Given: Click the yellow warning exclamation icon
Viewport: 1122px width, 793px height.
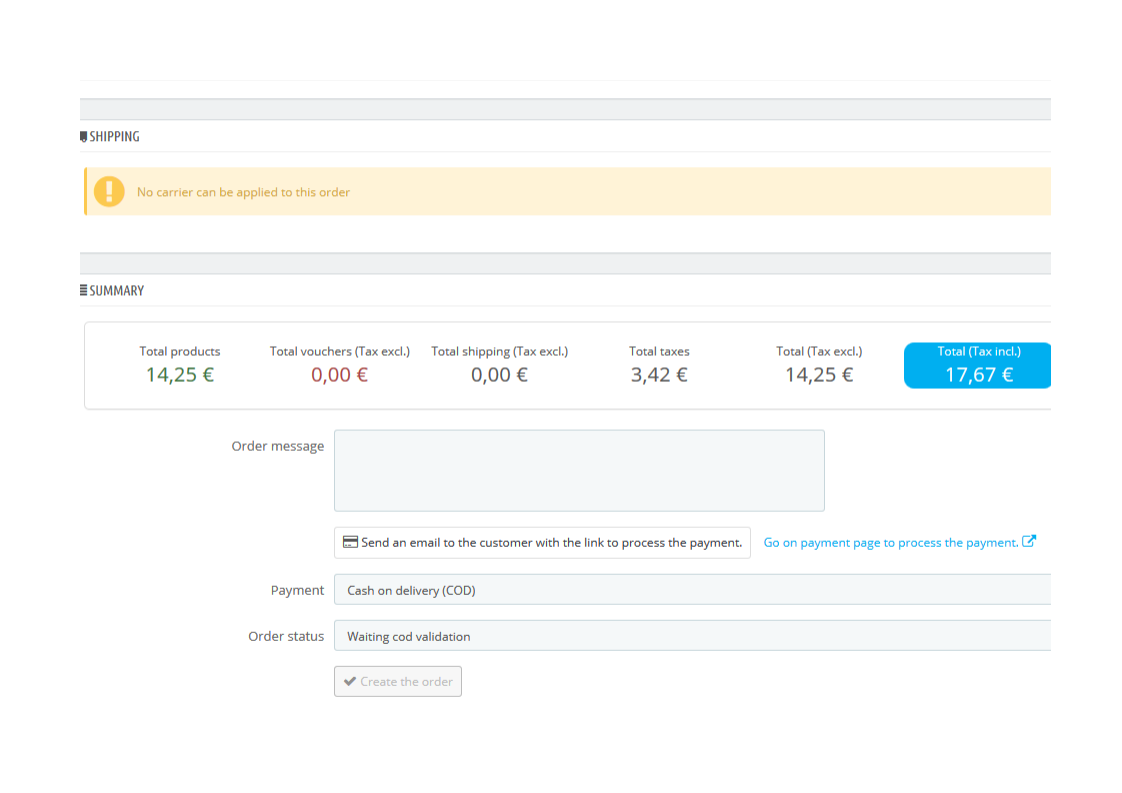Looking at the screenshot, I should 109,192.
